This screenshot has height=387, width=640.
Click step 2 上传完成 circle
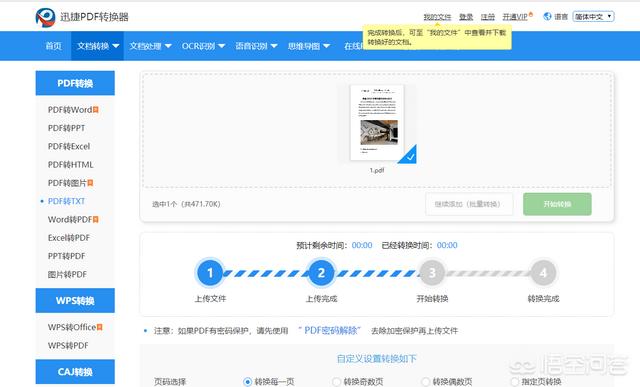(x=321, y=273)
